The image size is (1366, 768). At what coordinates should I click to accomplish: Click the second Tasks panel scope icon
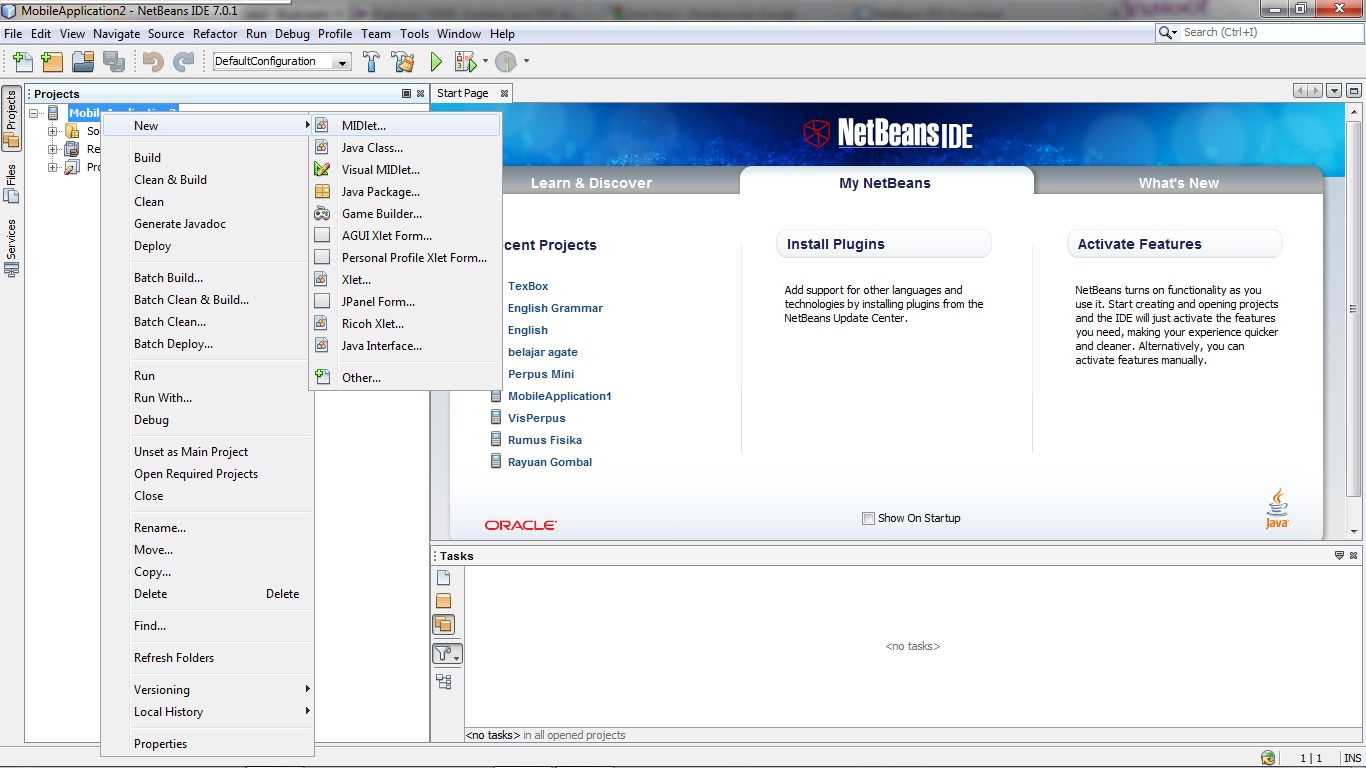(444, 601)
